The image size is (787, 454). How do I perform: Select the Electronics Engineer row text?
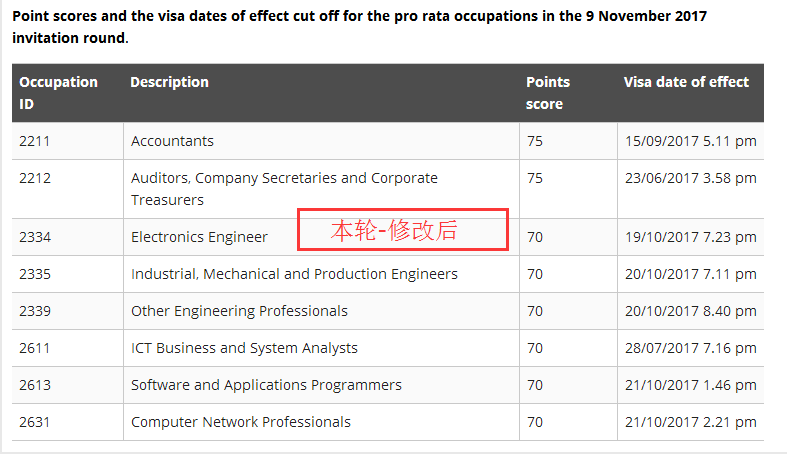tap(199, 237)
